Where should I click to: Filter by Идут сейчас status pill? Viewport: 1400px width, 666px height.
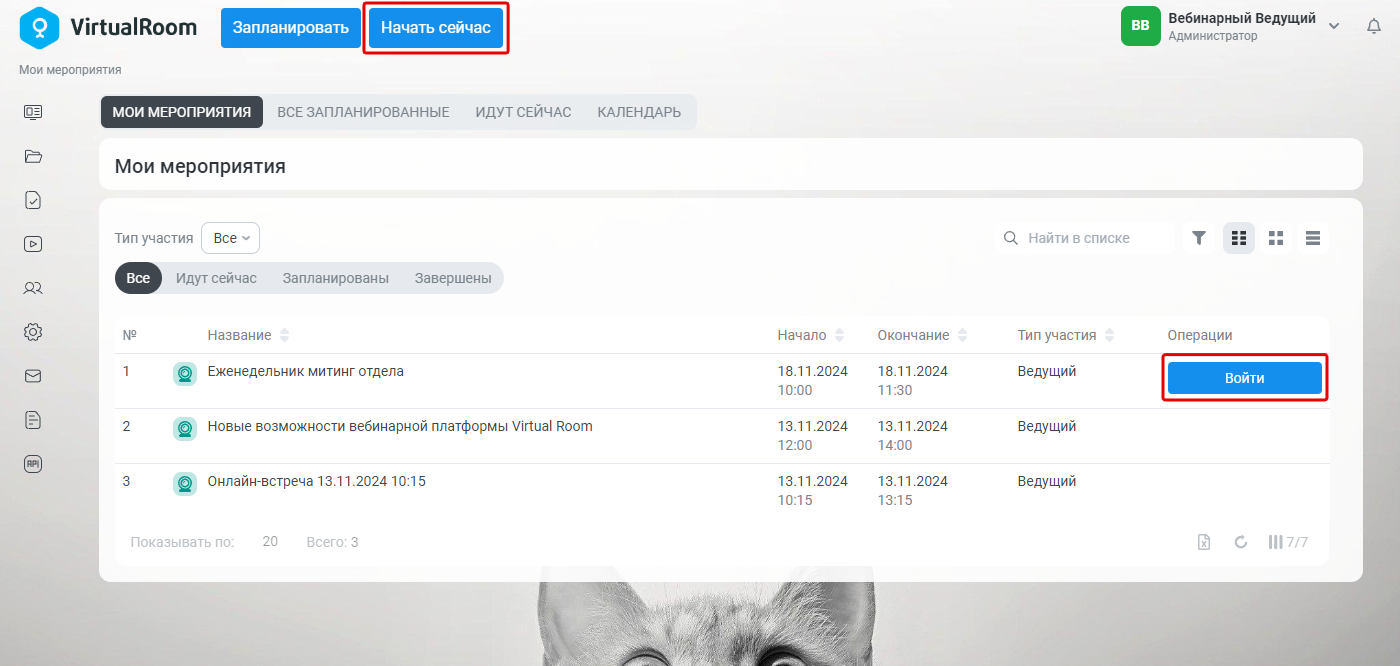216,278
